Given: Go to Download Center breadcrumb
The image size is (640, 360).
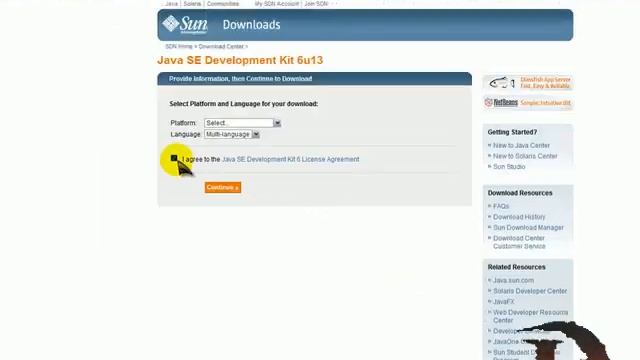Looking at the screenshot, I should point(221,47).
